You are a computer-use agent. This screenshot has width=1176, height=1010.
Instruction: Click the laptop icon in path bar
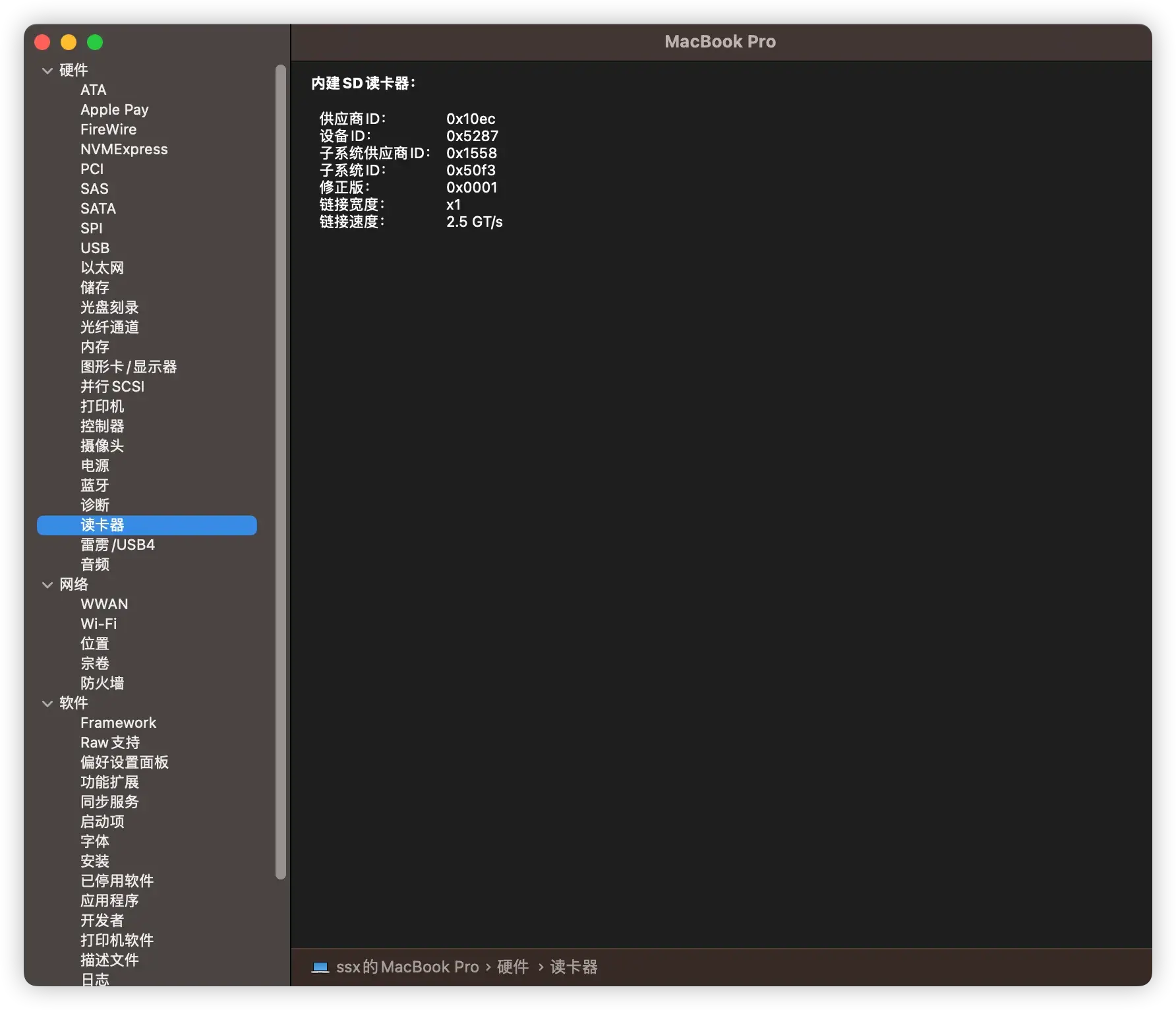pyautogui.click(x=320, y=967)
